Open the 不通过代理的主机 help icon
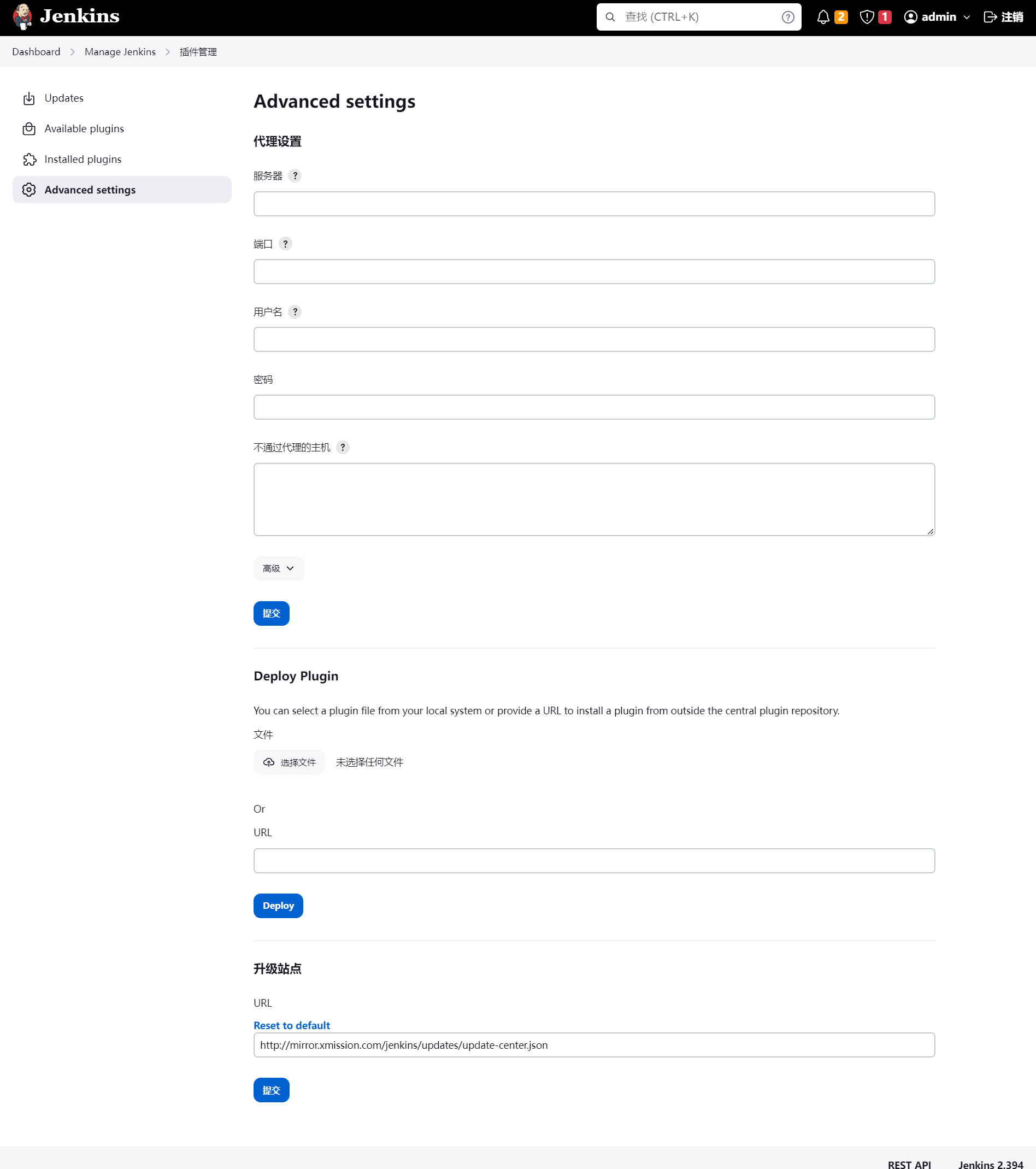The width and height of the screenshot is (1036, 1169). point(343,447)
